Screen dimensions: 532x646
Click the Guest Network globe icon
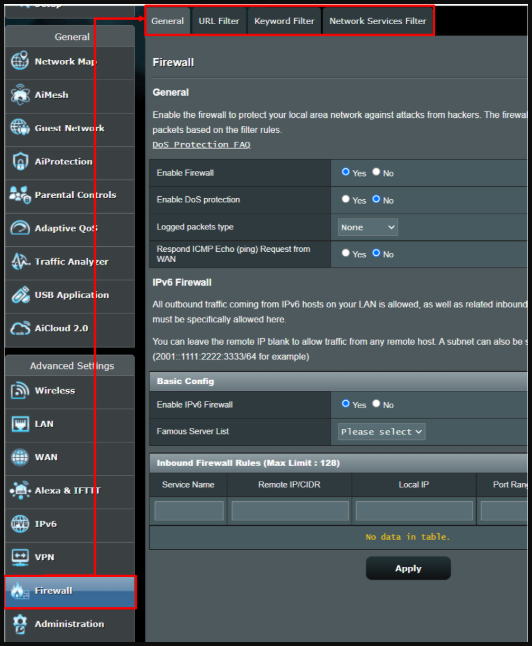20,128
